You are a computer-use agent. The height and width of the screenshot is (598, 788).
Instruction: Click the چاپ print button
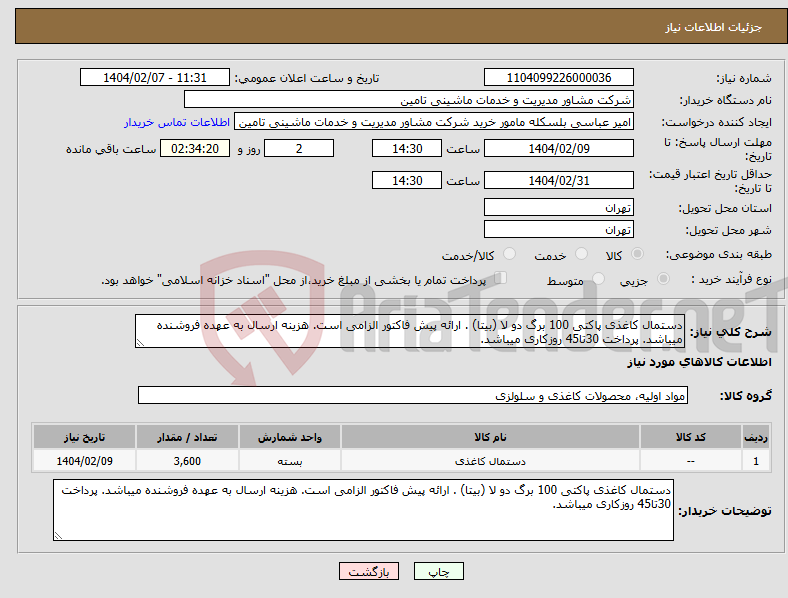(439, 571)
